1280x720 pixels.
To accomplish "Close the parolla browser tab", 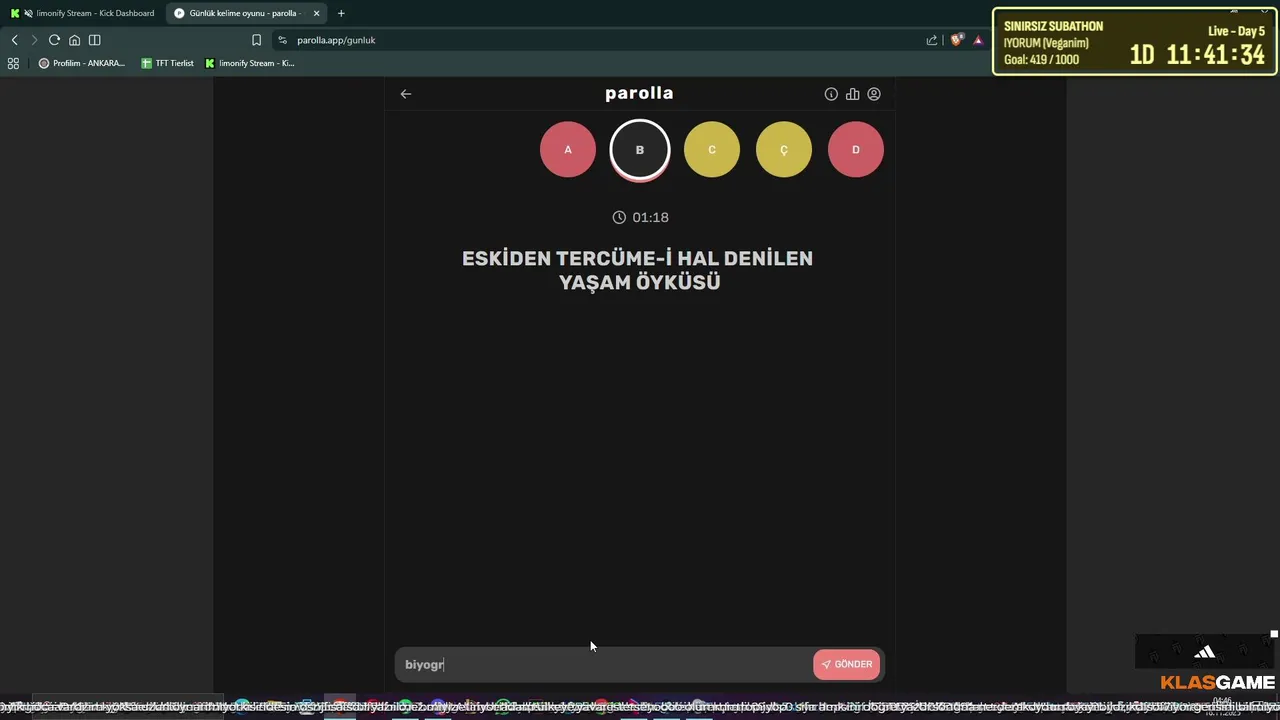I will [316, 13].
